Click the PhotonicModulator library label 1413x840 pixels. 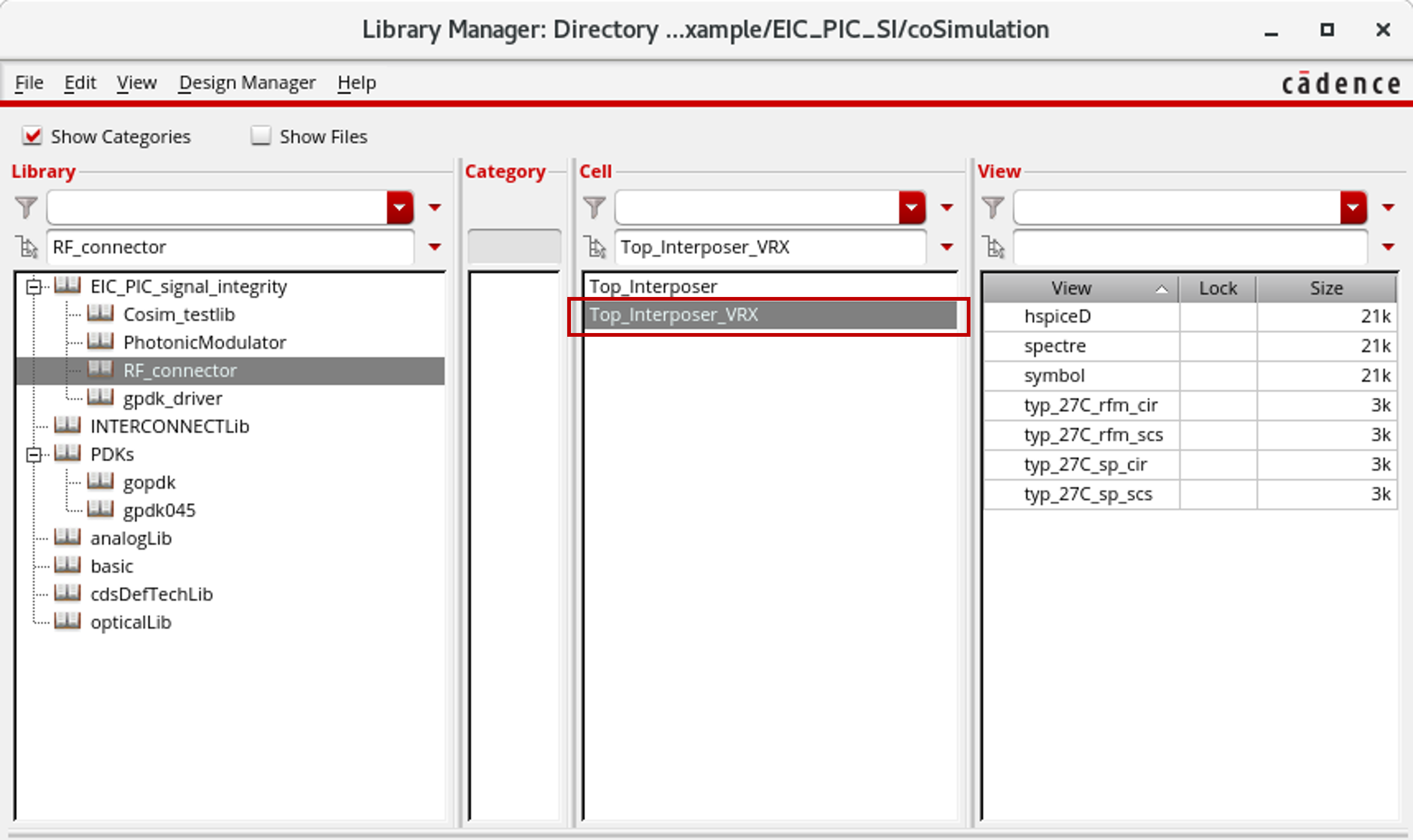pos(204,343)
